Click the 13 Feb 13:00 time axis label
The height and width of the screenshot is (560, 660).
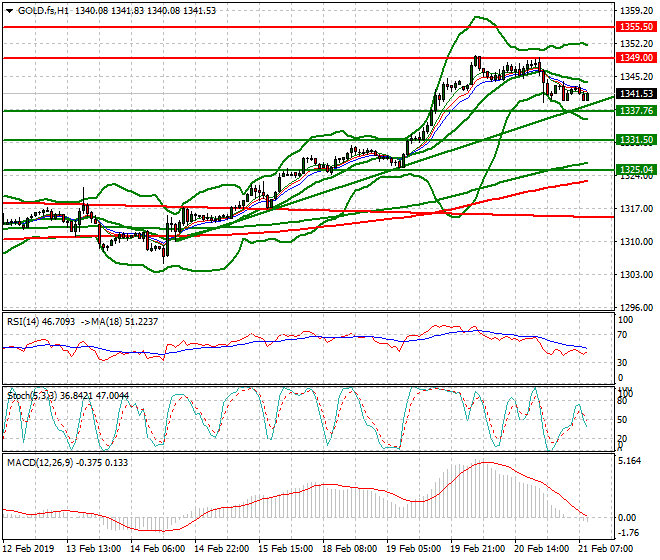coord(93,549)
